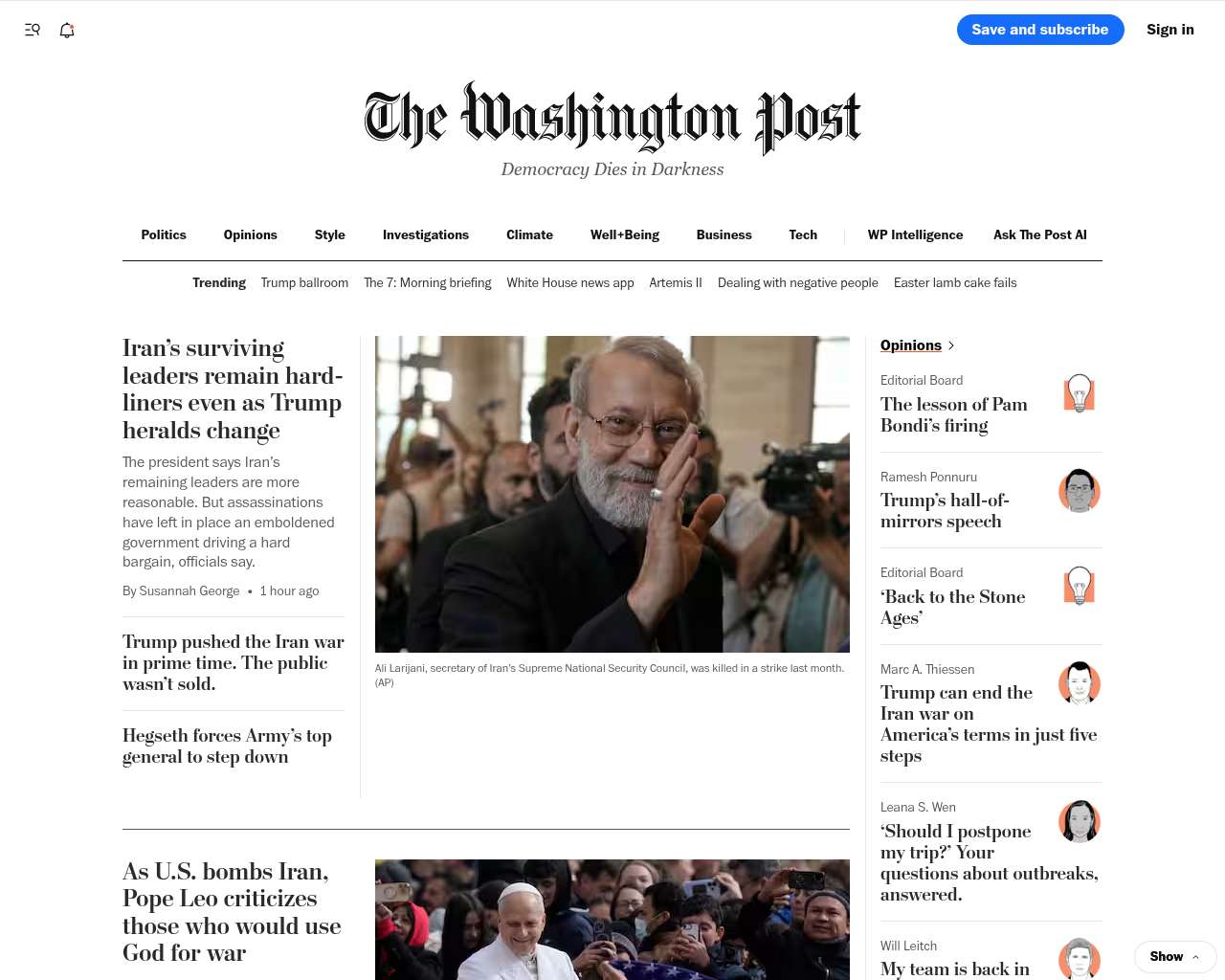Open Opinions section via chevron arrow
Viewport: 1225px width, 980px height.
coord(950,345)
